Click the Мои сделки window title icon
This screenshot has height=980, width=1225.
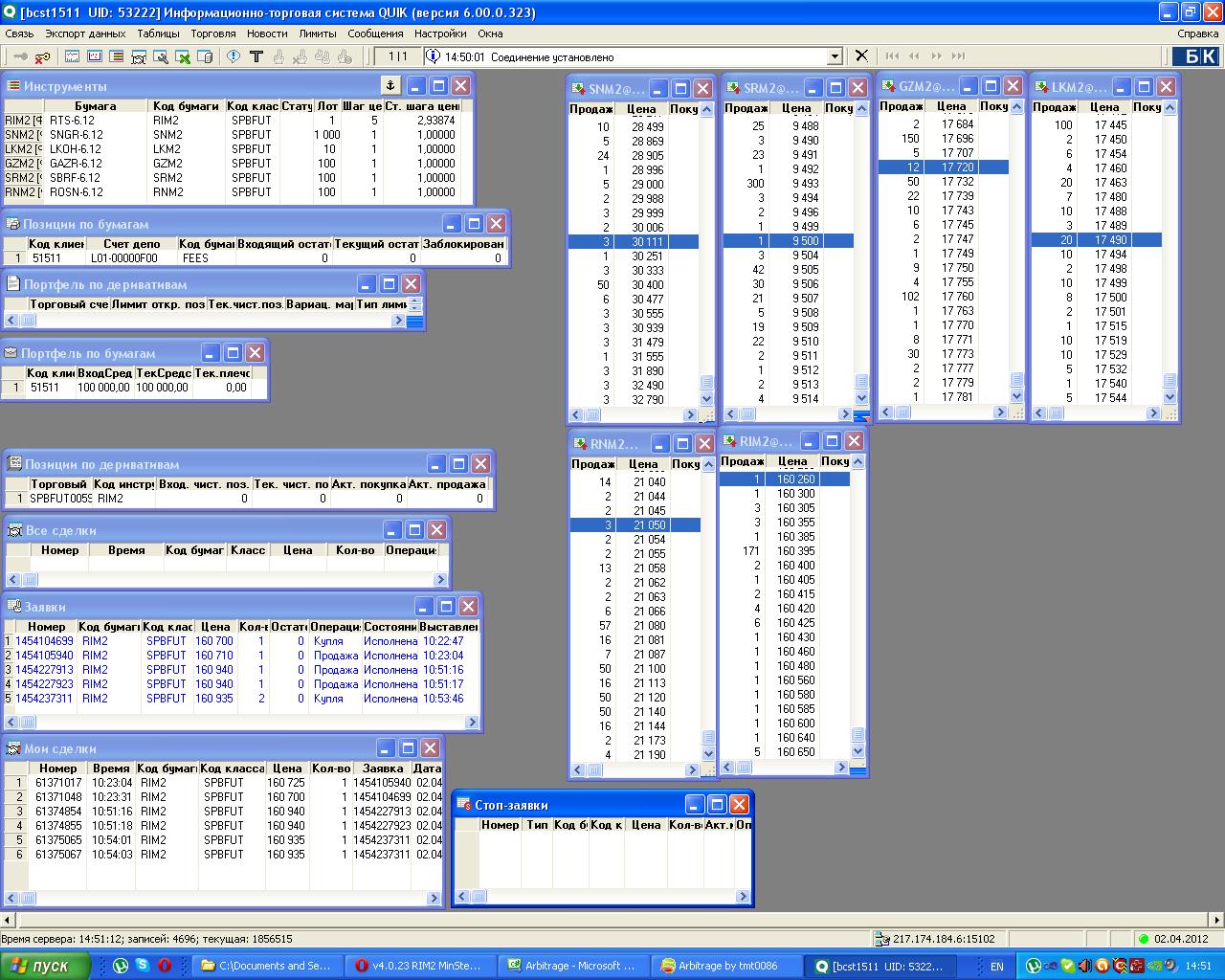13,748
